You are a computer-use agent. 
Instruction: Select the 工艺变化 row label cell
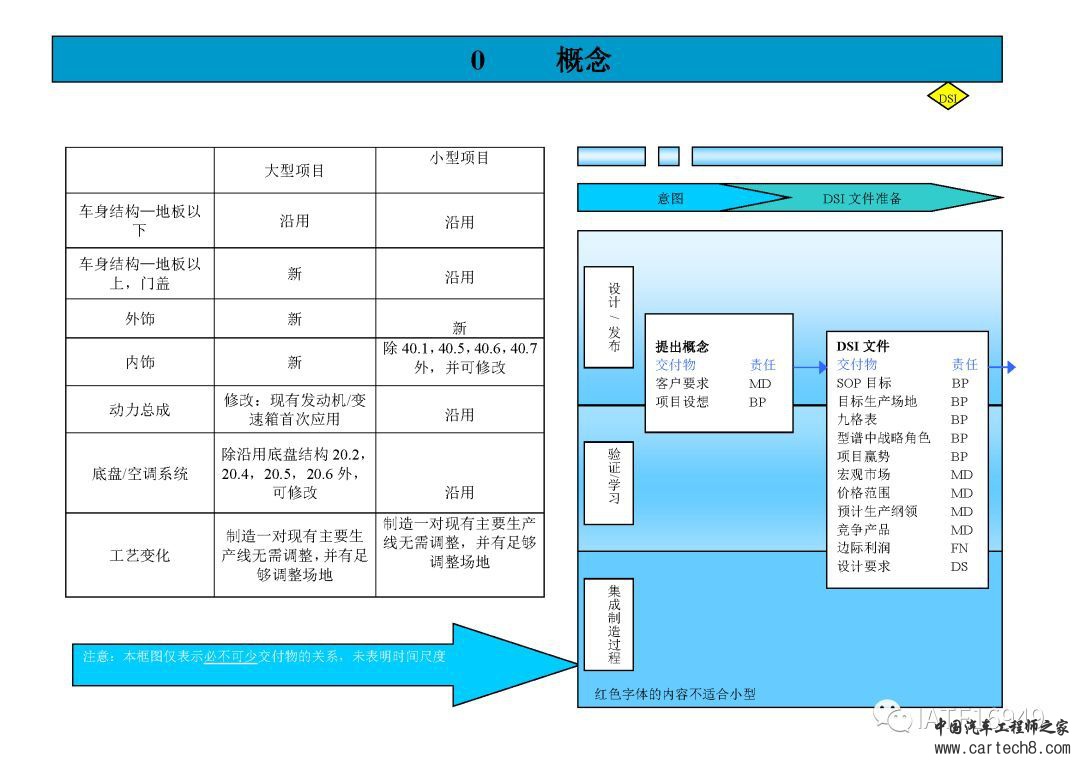(x=140, y=555)
